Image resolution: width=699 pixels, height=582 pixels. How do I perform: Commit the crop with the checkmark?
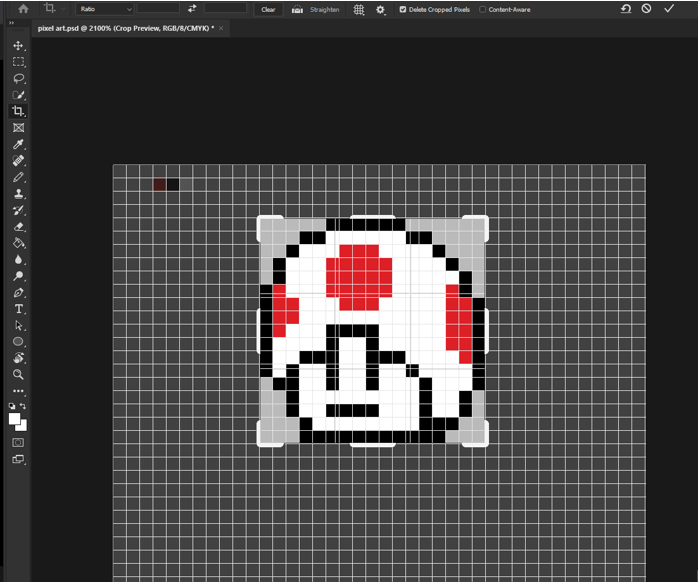tap(669, 9)
